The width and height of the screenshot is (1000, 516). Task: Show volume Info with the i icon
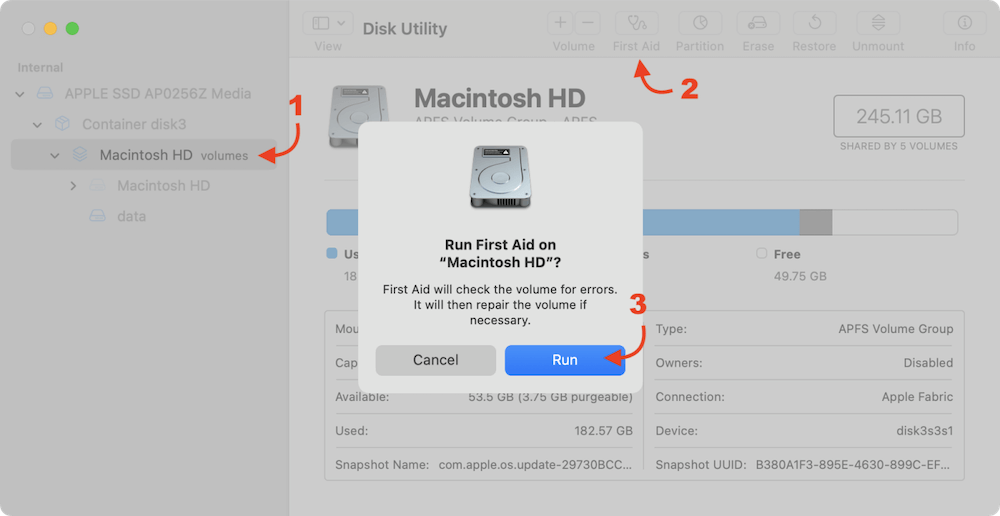click(964, 24)
